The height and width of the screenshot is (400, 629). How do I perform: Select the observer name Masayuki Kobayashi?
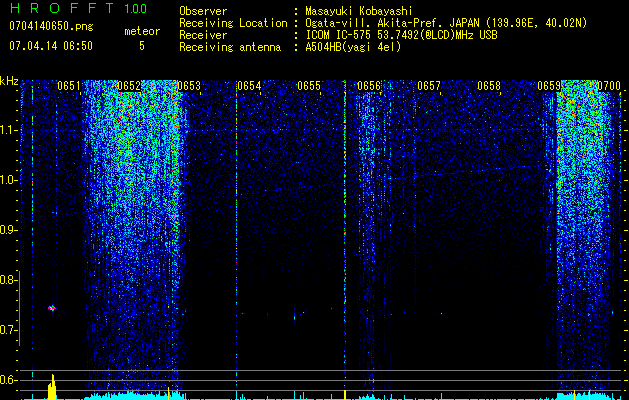click(x=359, y=11)
